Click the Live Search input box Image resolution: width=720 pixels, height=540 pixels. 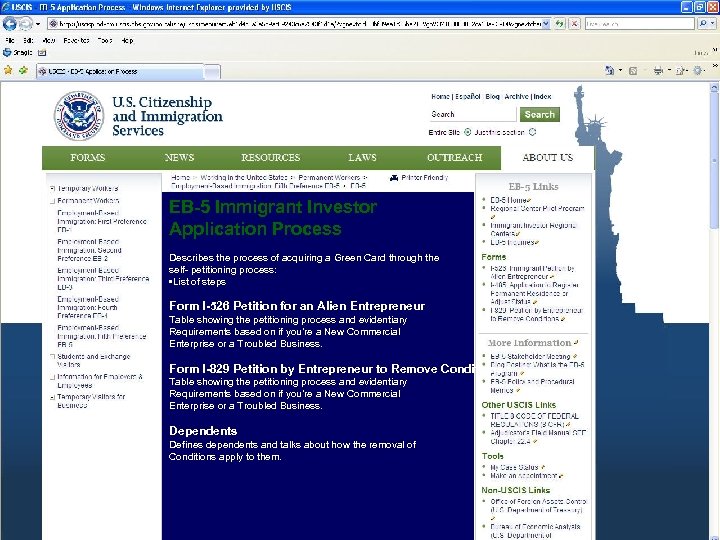point(640,23)
